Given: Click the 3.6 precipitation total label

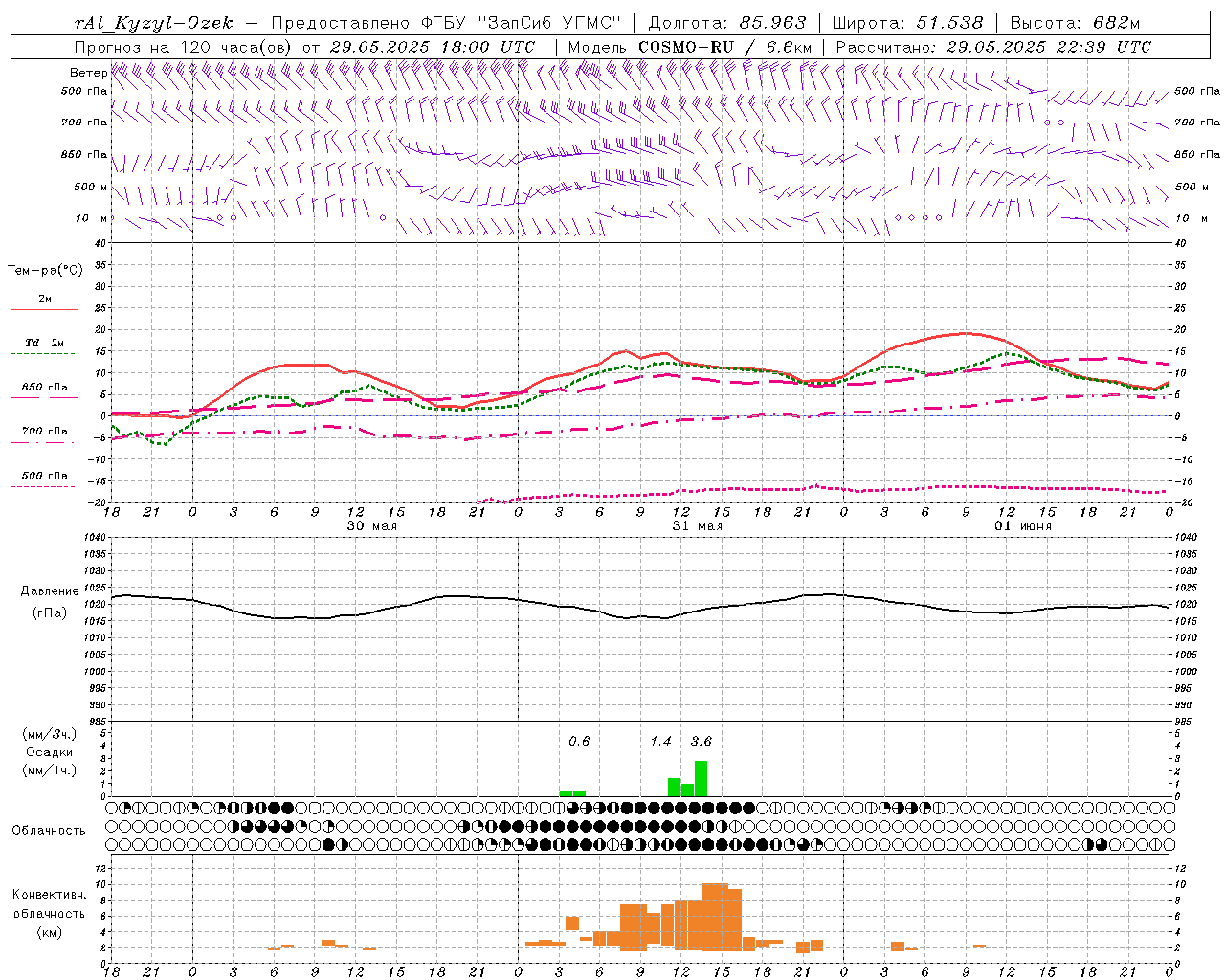Looking at the screenshot, I should click(701, 741).
